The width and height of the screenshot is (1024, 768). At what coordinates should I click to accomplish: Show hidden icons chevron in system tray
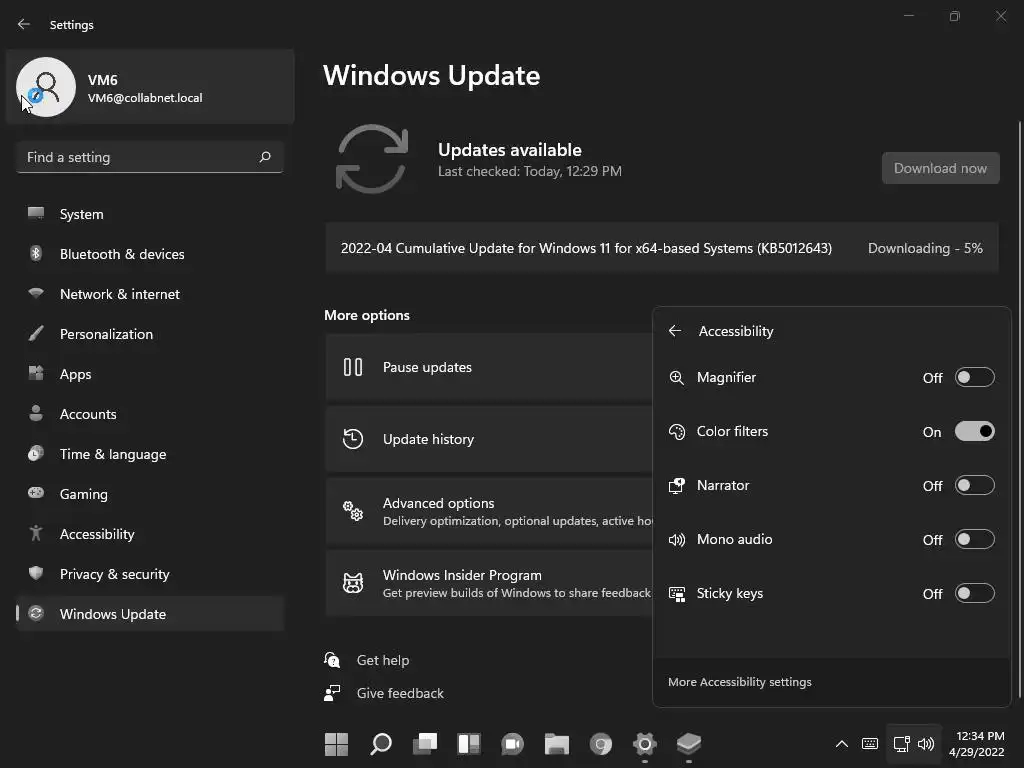tap(842, 744)
